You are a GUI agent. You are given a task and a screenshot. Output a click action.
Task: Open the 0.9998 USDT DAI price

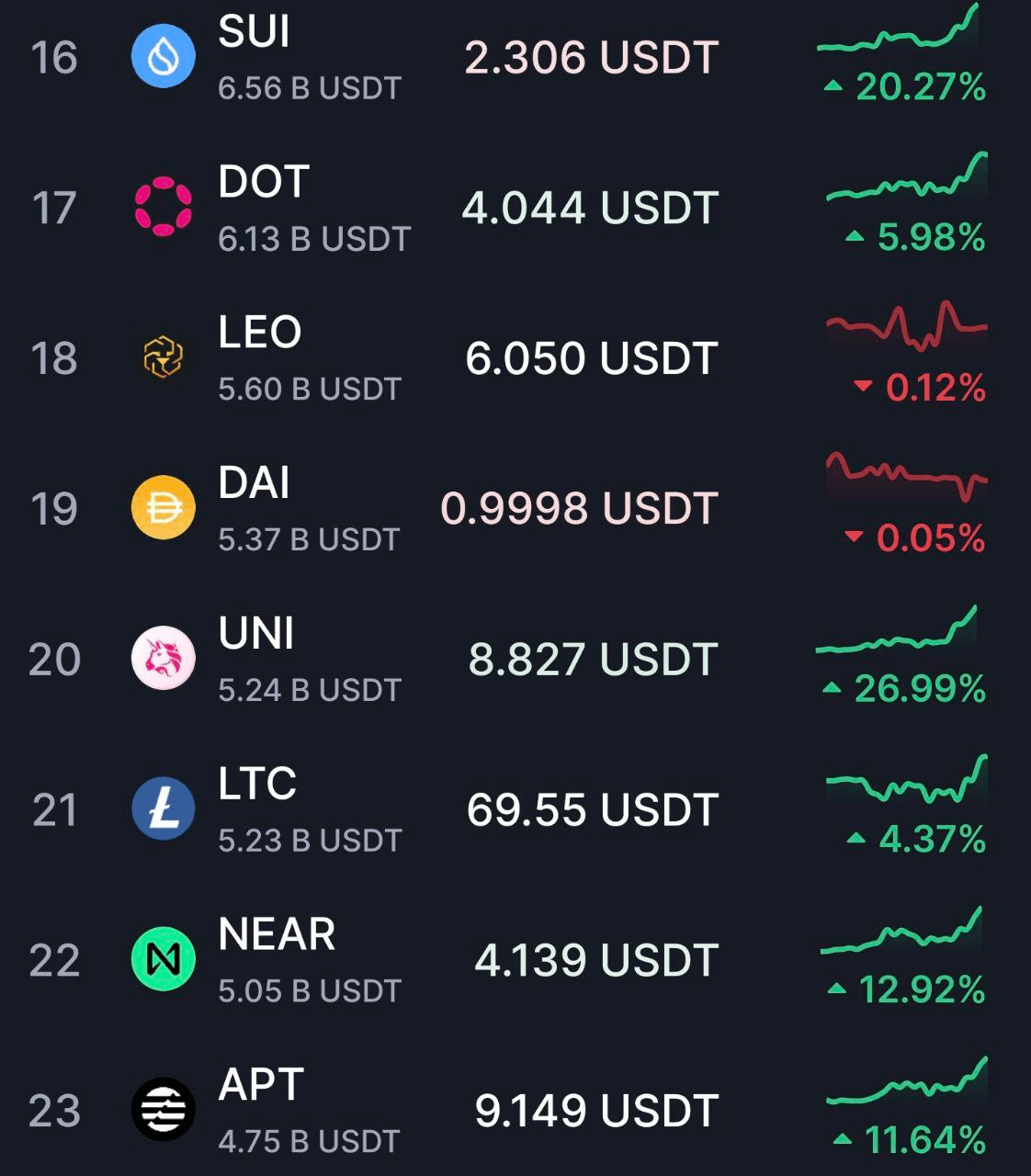click(579, 508)
